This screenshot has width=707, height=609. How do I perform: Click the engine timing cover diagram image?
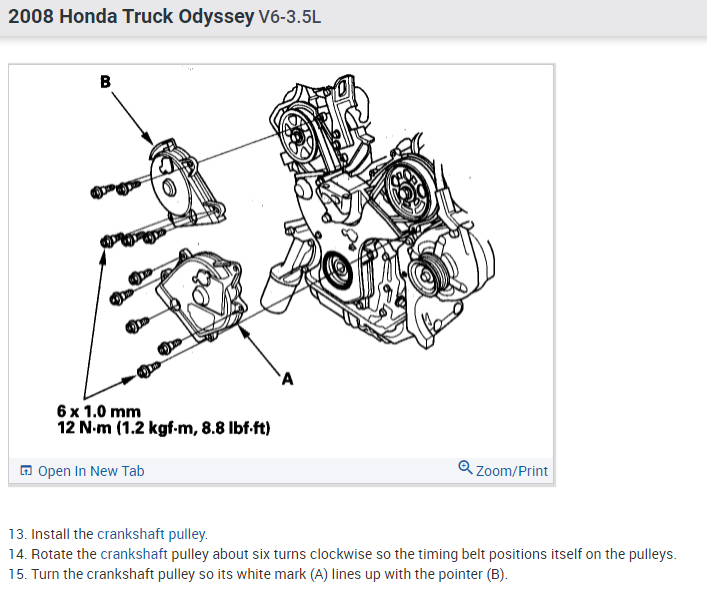[x=281, y=261]
